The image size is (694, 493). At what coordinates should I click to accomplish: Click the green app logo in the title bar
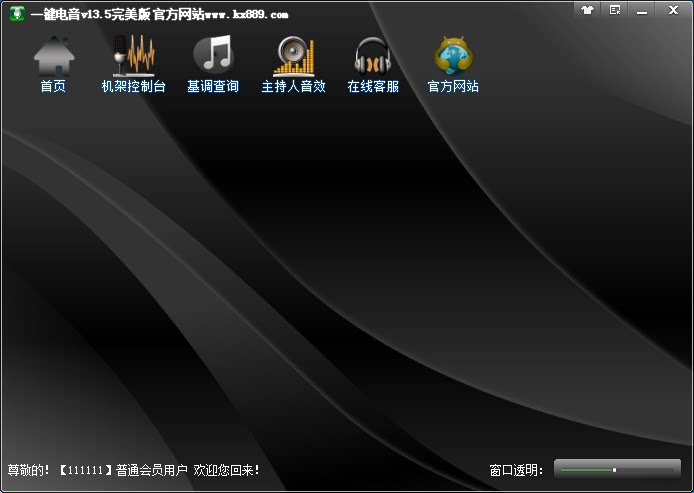(x=17, y=14)
